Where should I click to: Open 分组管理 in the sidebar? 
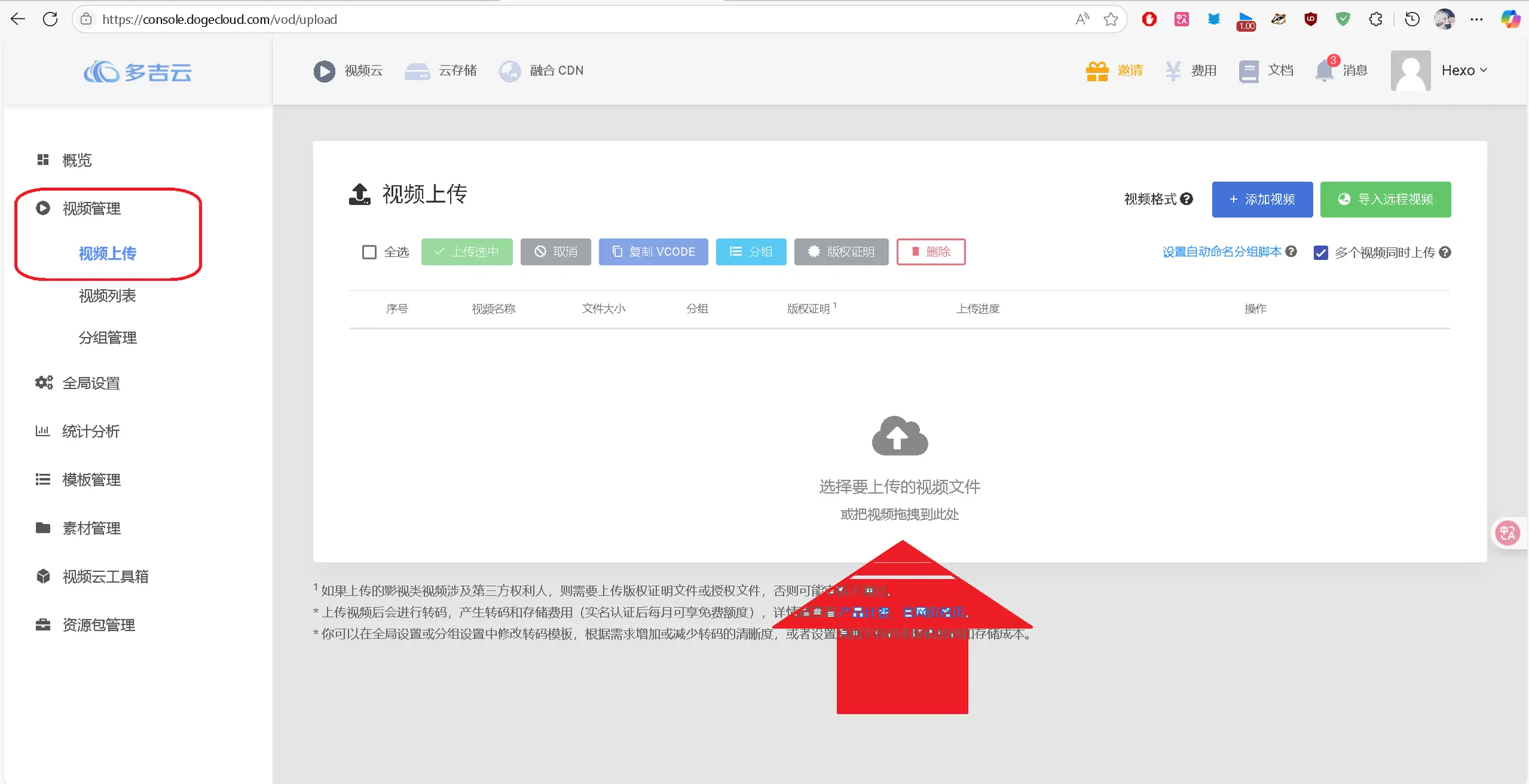108,338
